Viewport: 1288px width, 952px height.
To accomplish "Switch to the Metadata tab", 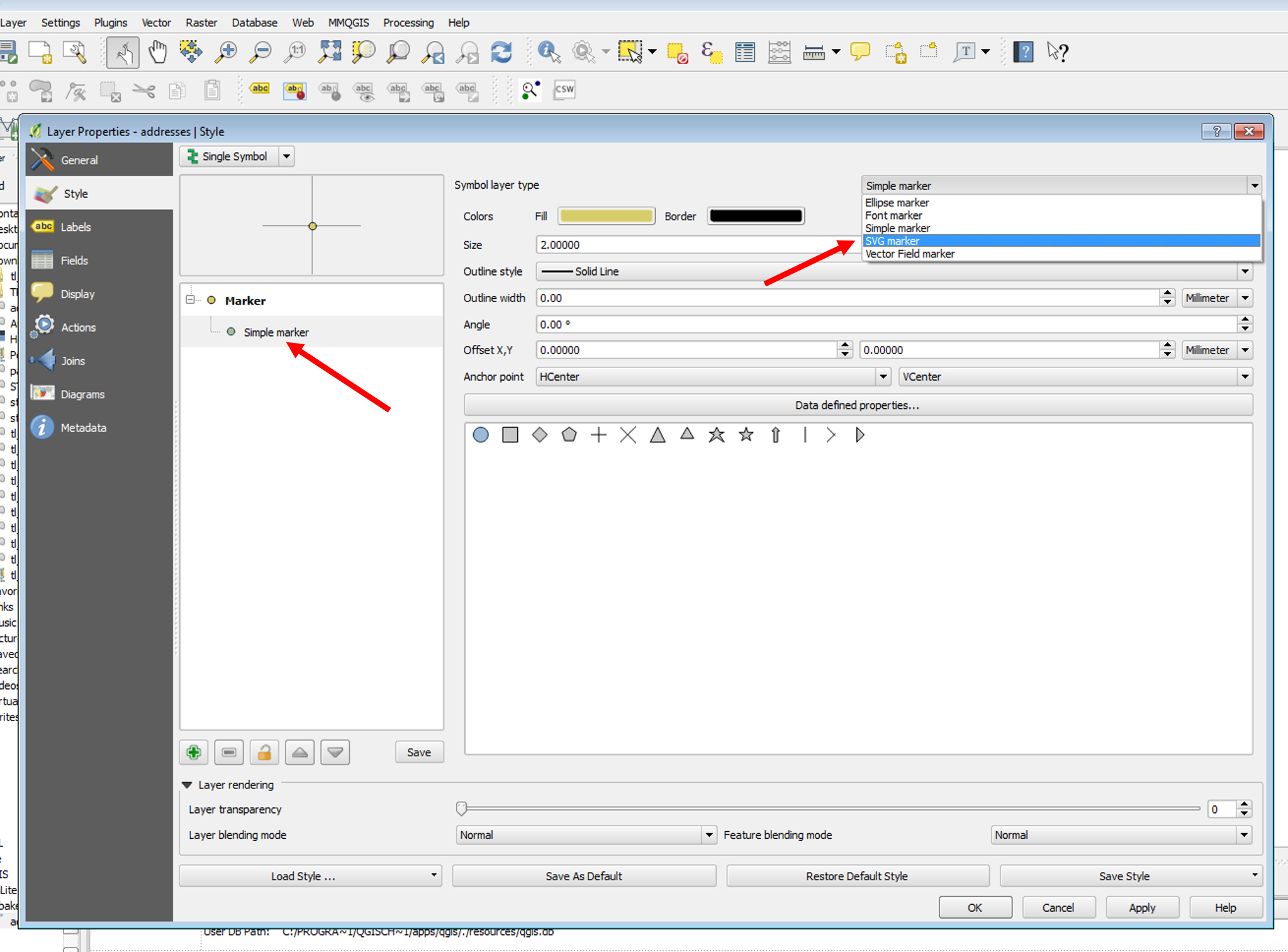I will pos(99,427).
